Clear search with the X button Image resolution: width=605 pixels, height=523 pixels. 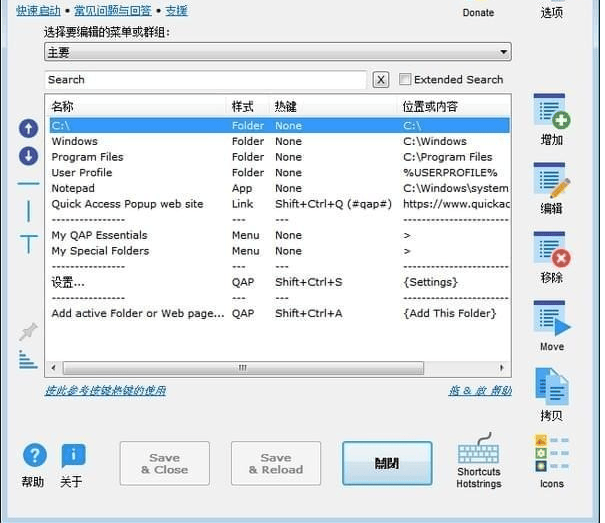[381, 80]
